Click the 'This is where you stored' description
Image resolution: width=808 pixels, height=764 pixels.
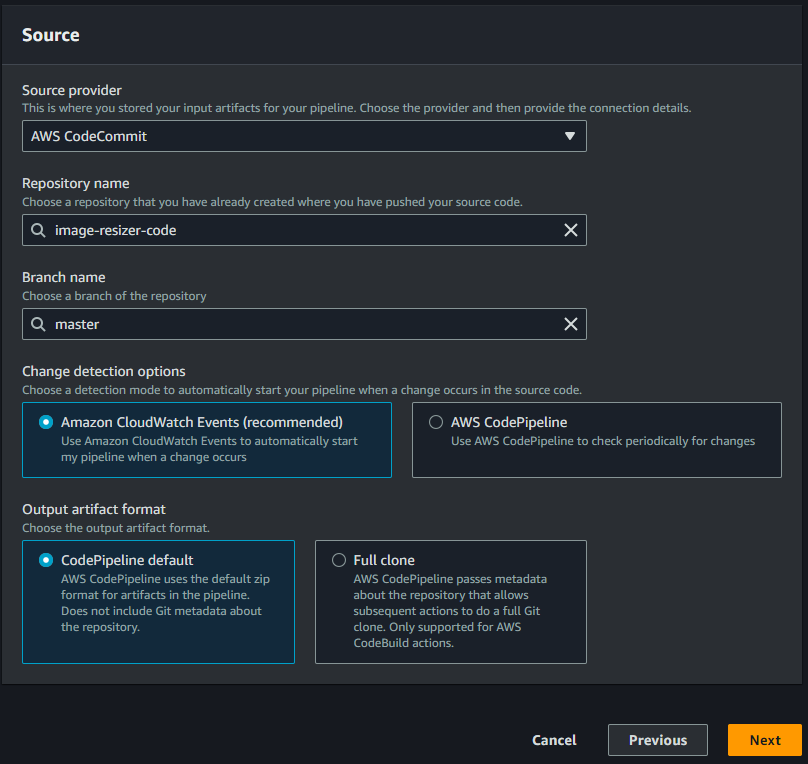(x=357, y=108)
